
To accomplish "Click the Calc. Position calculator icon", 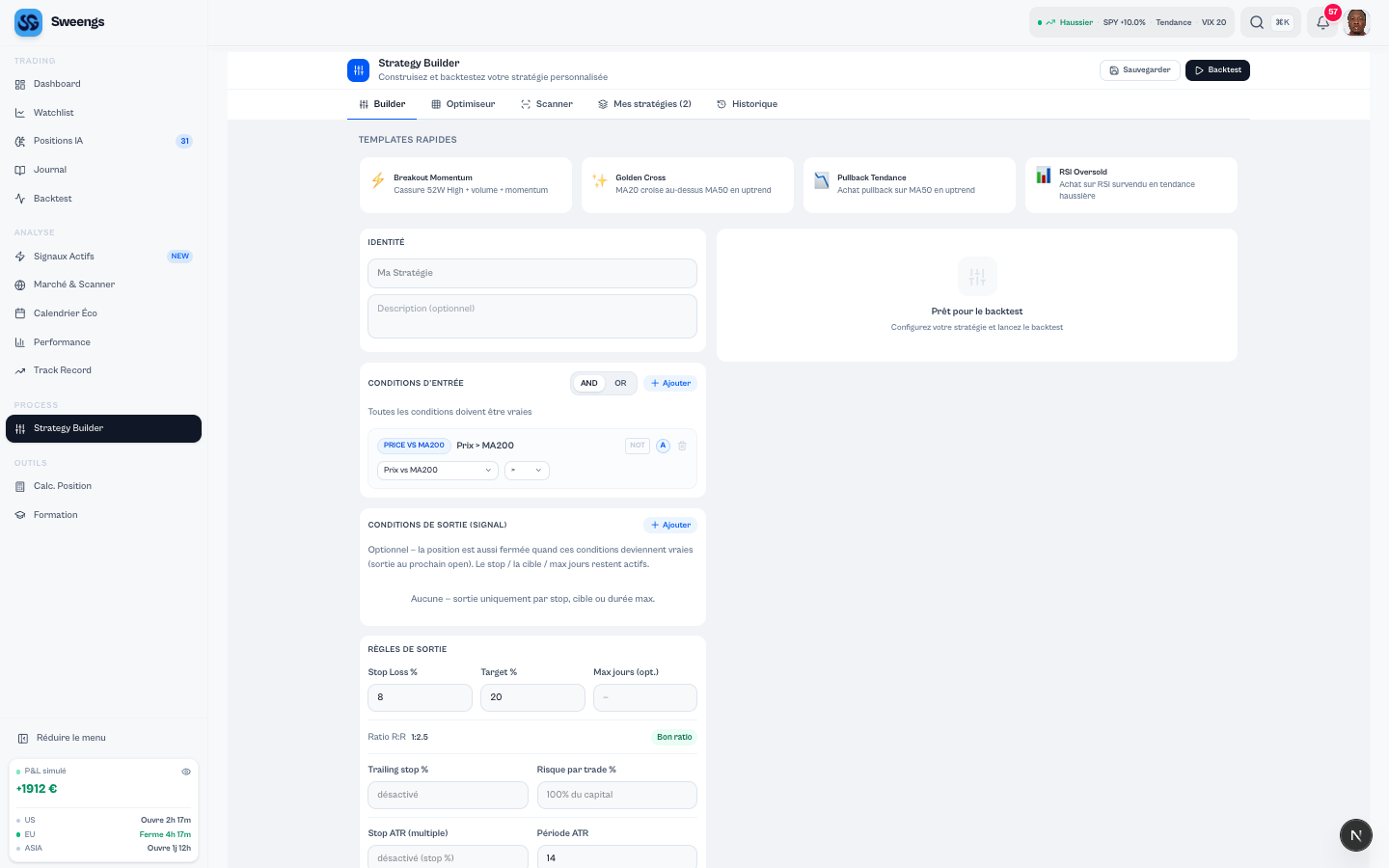I will coord(20,486).
